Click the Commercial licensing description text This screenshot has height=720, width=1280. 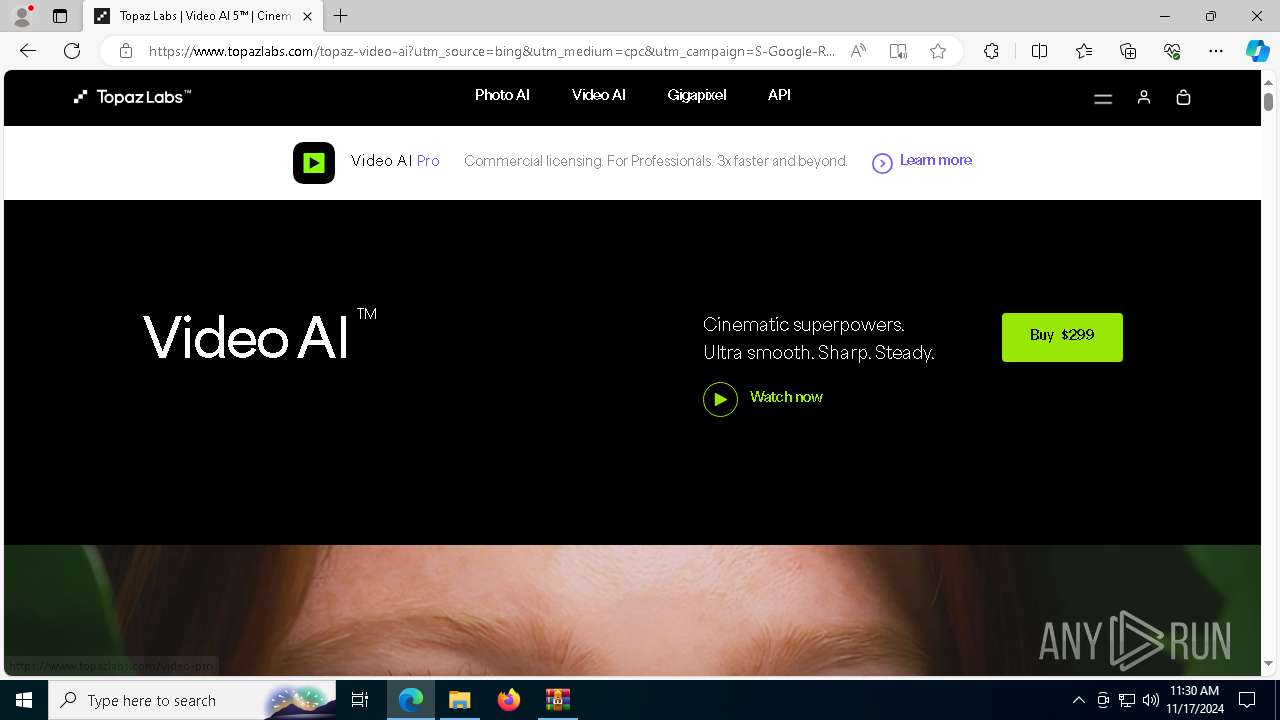[656, 161]
